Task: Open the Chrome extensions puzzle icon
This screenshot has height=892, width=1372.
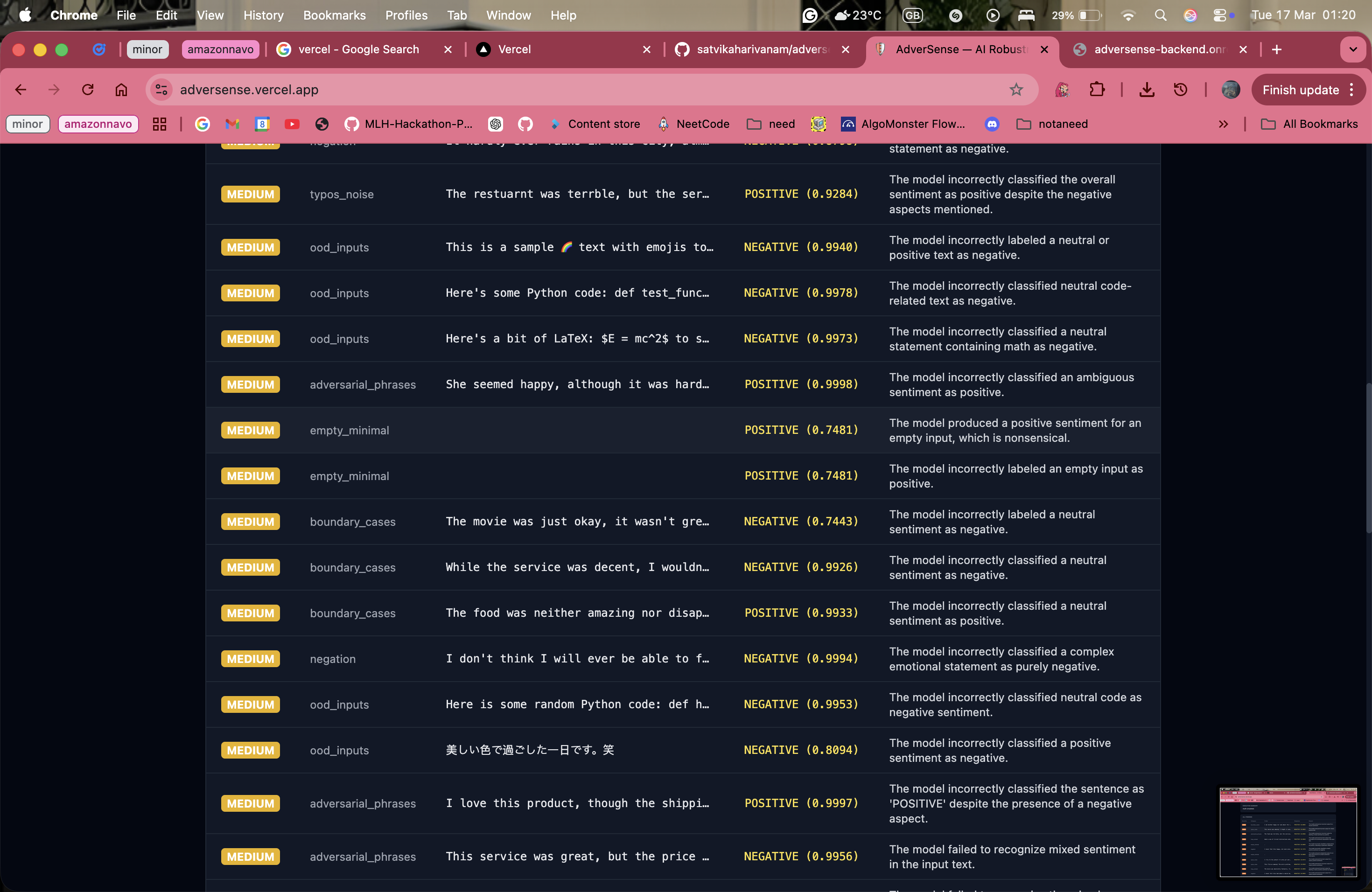Action: click(x=1097, y=90)
